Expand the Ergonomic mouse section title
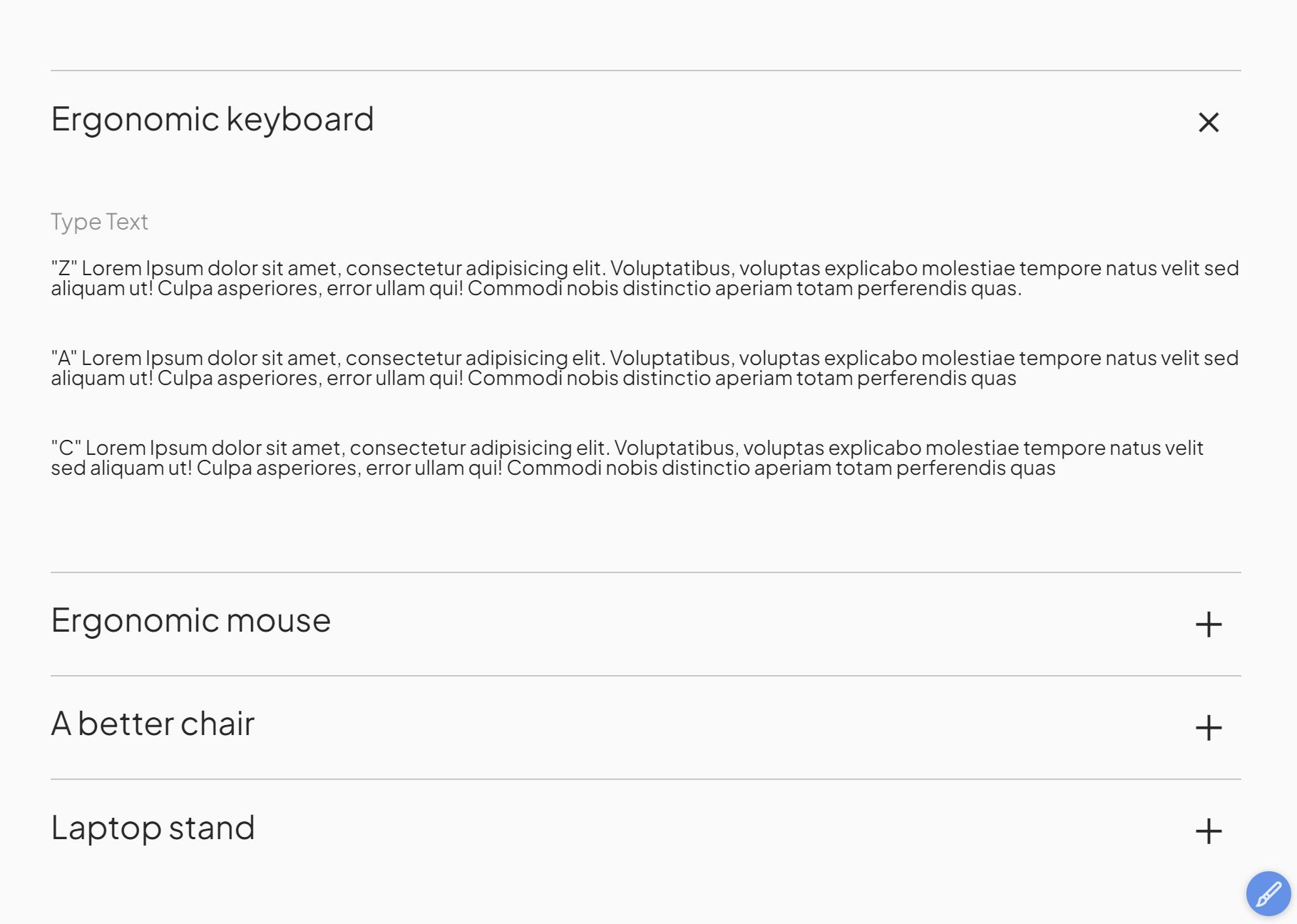Viewport: 1297px width, 924px height. (x=191, y=620)
